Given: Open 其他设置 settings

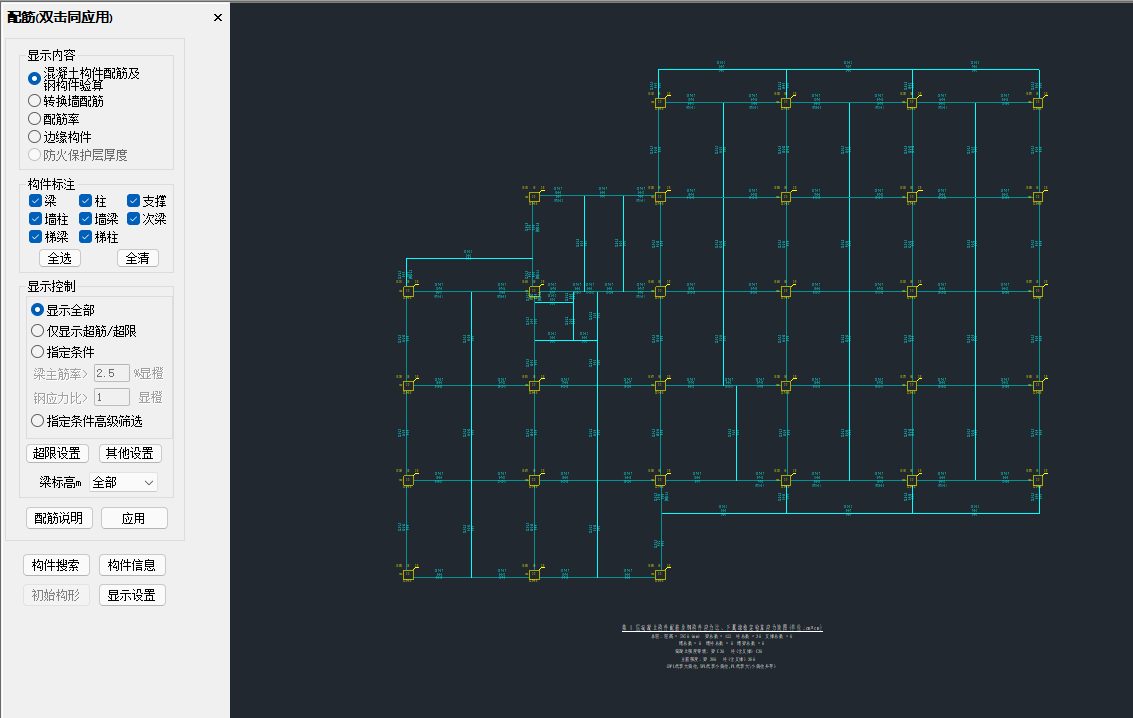Looking at the screenshot, I should coord(130,453).
